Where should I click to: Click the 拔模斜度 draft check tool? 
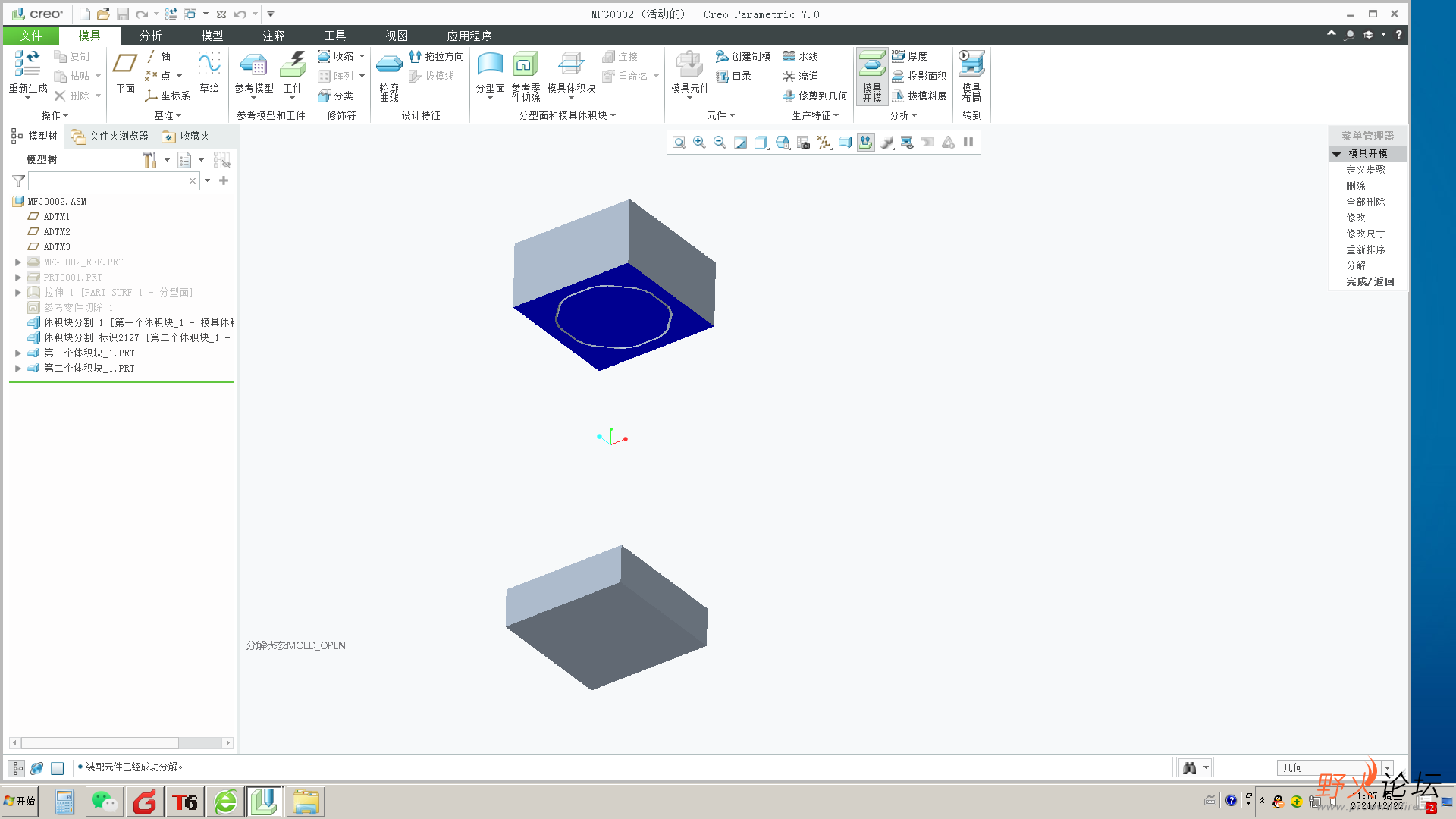[919, 96]
